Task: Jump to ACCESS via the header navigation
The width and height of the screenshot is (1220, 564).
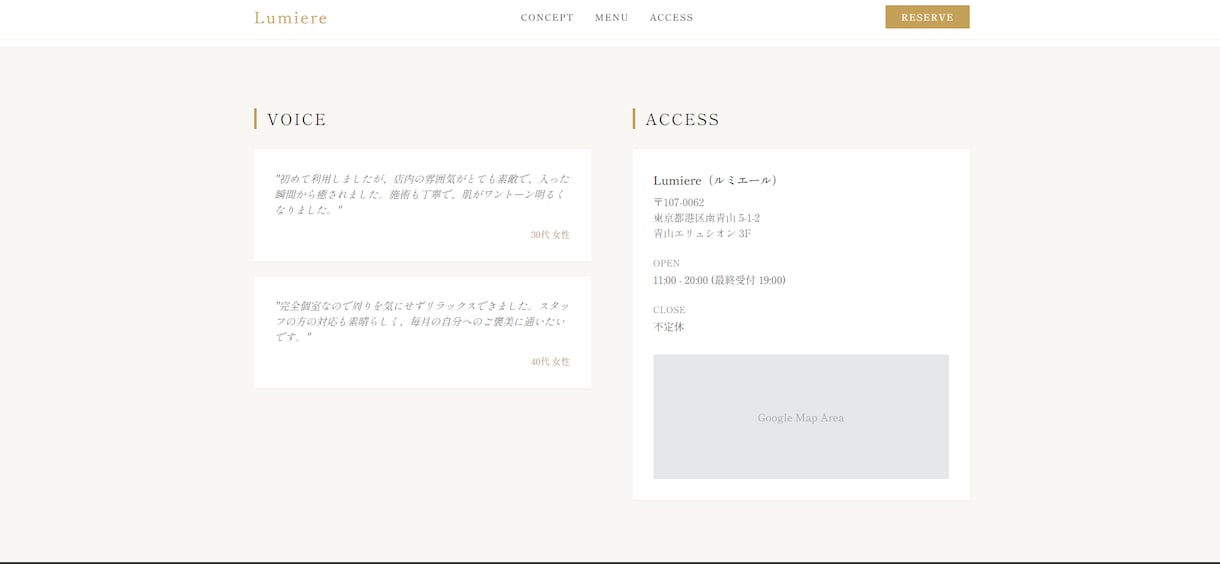Action: 671,17
